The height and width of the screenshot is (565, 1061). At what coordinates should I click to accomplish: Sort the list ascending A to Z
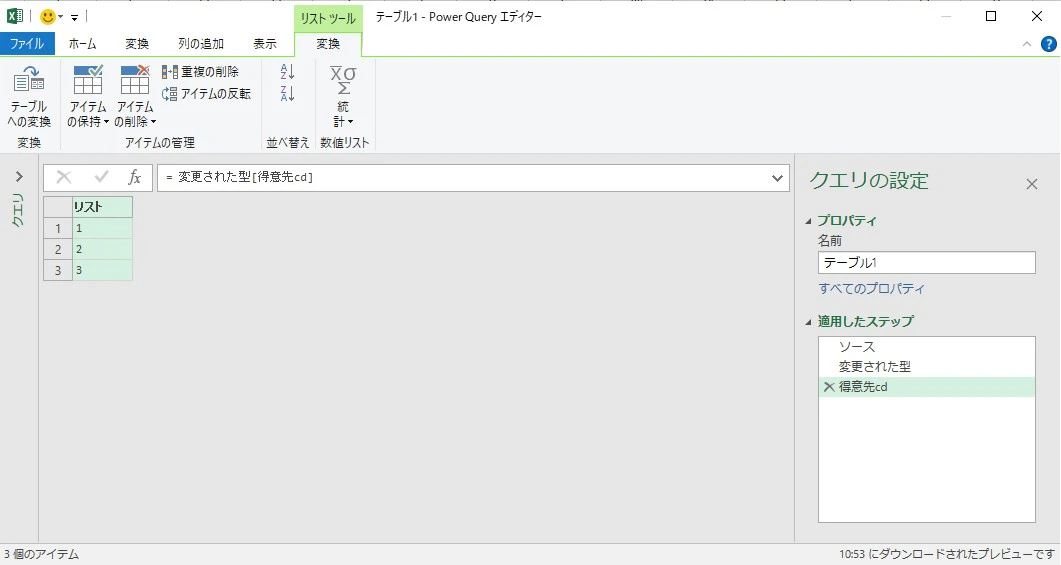tap(287, 72)
